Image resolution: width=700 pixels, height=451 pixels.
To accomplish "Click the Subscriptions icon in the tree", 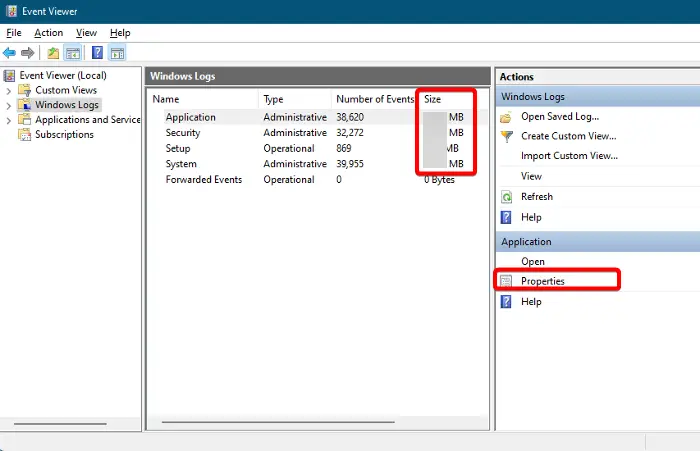I will pyautogui.click(x=25, y=134).
